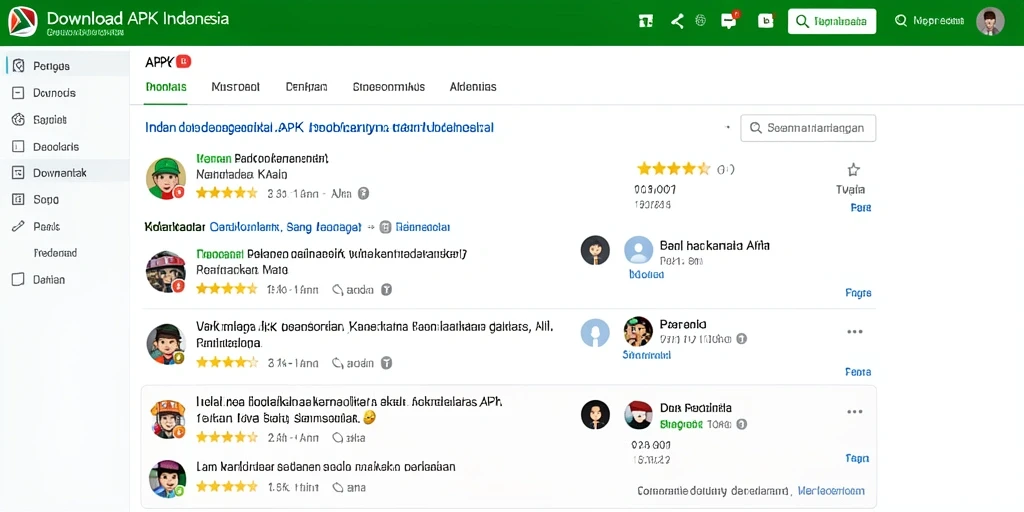Click the 'Fagts' link
The width and height of the screenshot is (1024, 512).
pyautogui.click(x=858, y=293)
